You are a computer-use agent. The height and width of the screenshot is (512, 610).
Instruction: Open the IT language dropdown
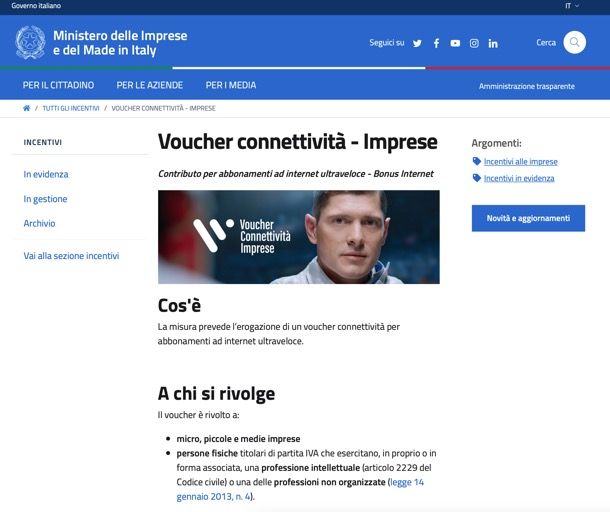pyautogui.click(x=571, y=6)
